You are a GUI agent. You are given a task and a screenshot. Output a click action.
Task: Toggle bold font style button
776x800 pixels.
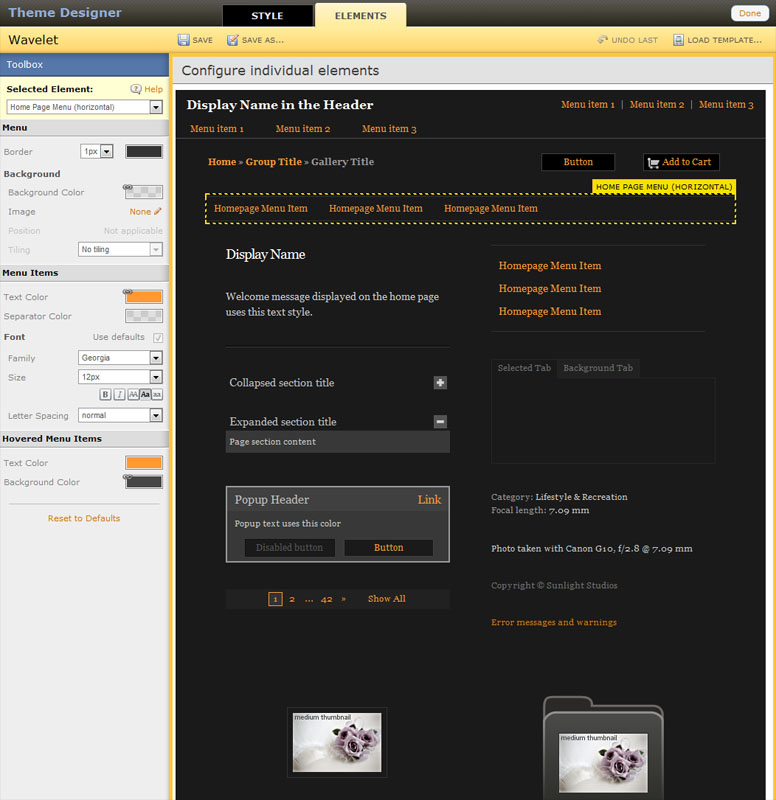click(106, 395)
